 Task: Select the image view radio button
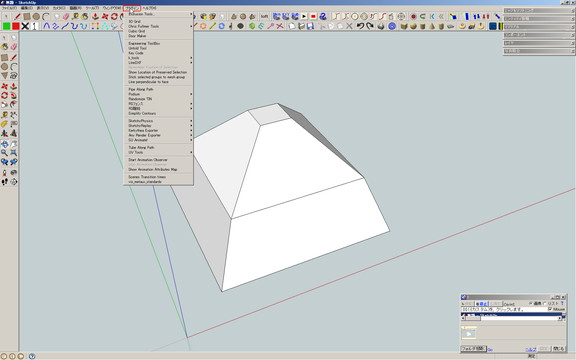[x=531, y=303]
